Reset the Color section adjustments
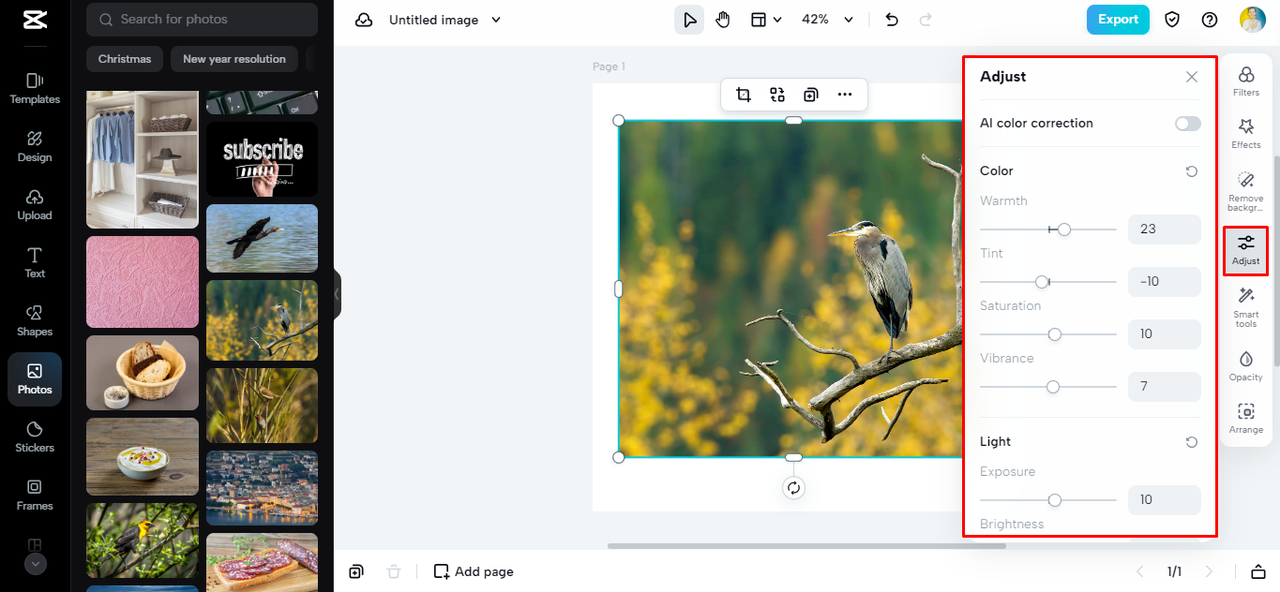The height and width of the screenshot is (592, 1280). point(1191,171)
